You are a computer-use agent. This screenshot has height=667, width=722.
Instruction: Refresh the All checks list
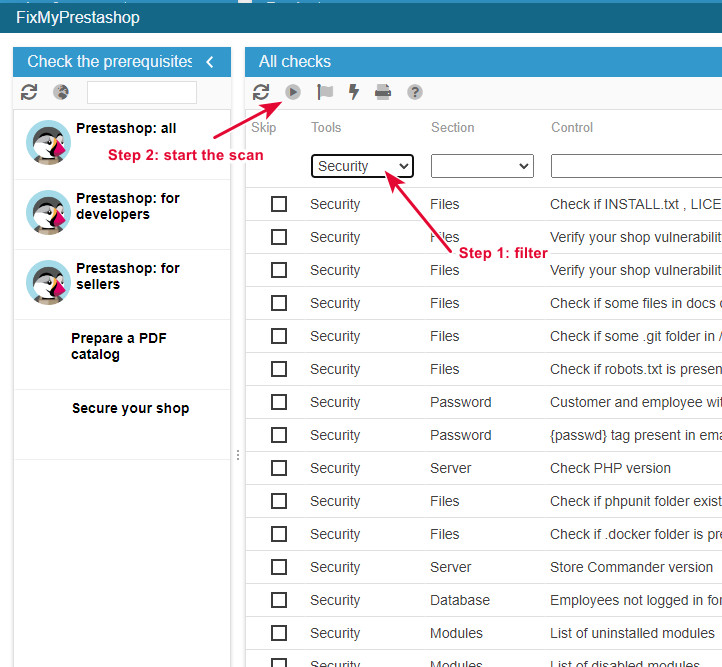(261, 92)
